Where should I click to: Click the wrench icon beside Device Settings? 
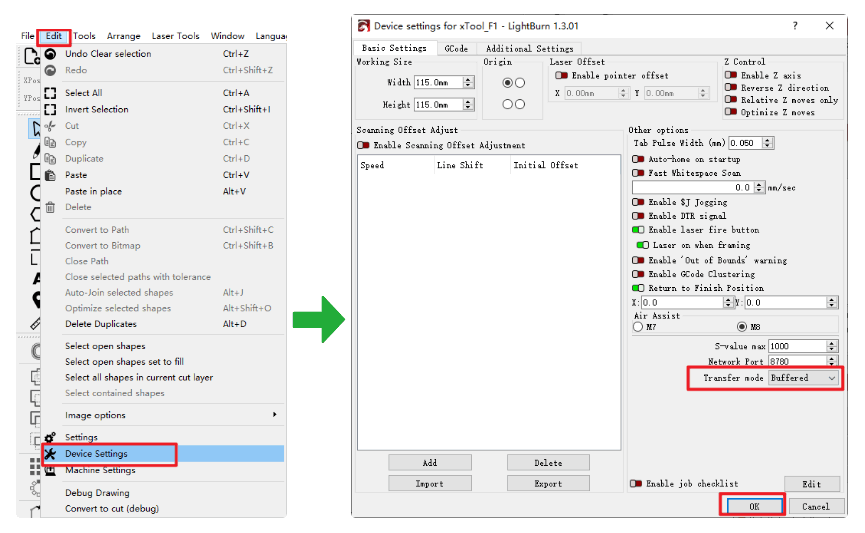tap(50, 454)
